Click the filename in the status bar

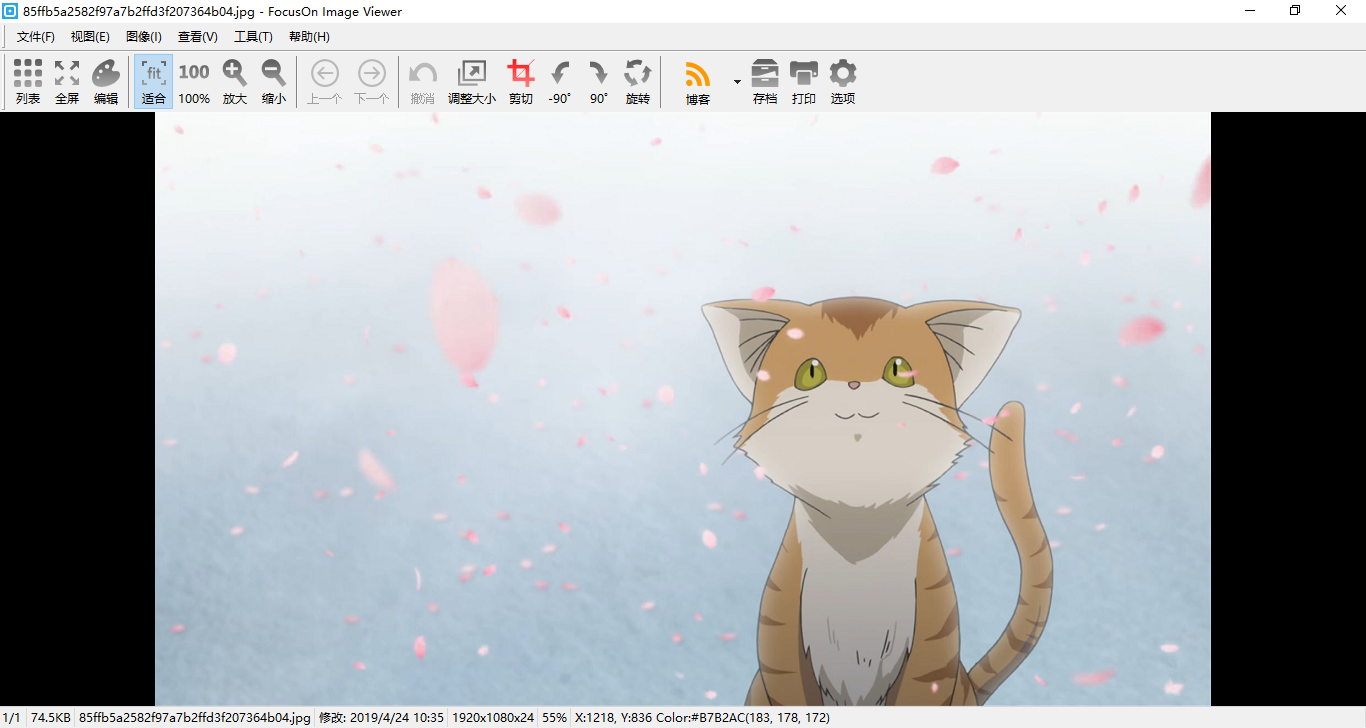195,718
